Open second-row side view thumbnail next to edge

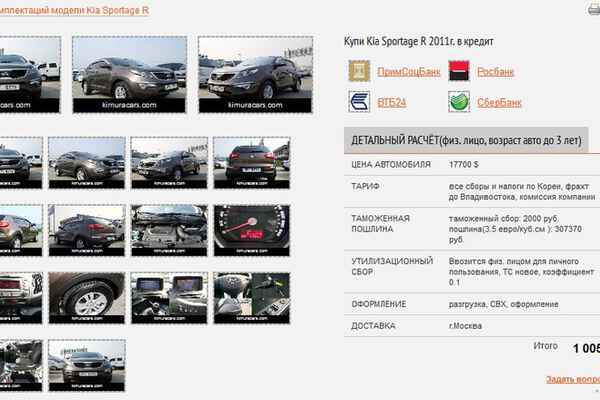pos(87,163)
